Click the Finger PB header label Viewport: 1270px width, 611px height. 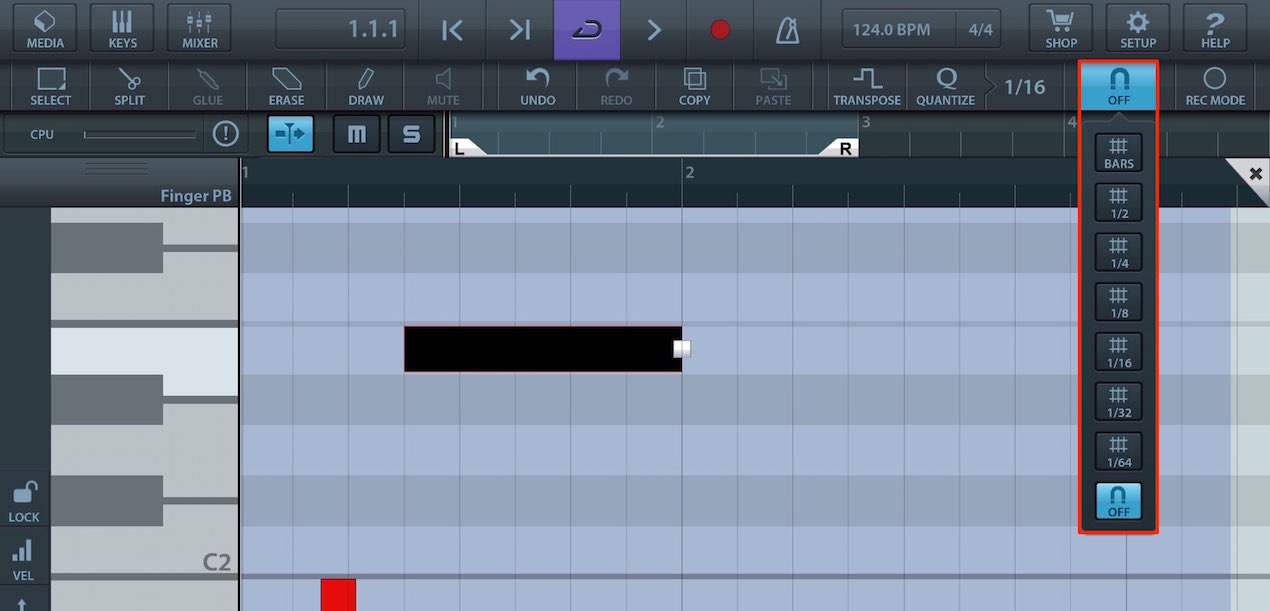point(196,196)
